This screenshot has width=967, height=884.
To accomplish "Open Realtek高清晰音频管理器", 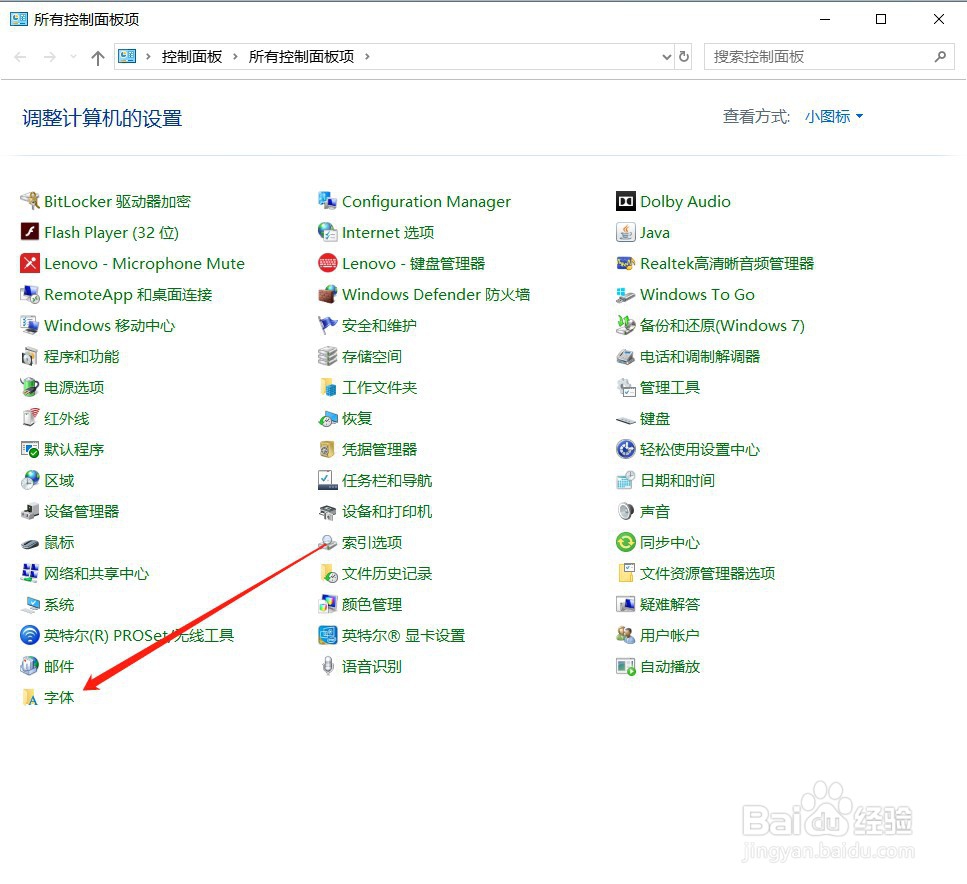I will tap(725, 263).
